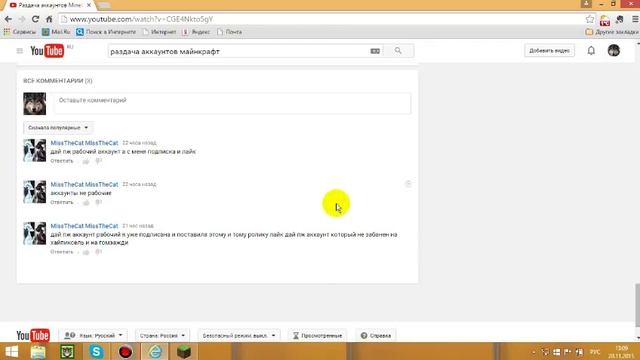640x360 pixels.
Task: Click the magnifier search button
Action: (x=398, y=51)
